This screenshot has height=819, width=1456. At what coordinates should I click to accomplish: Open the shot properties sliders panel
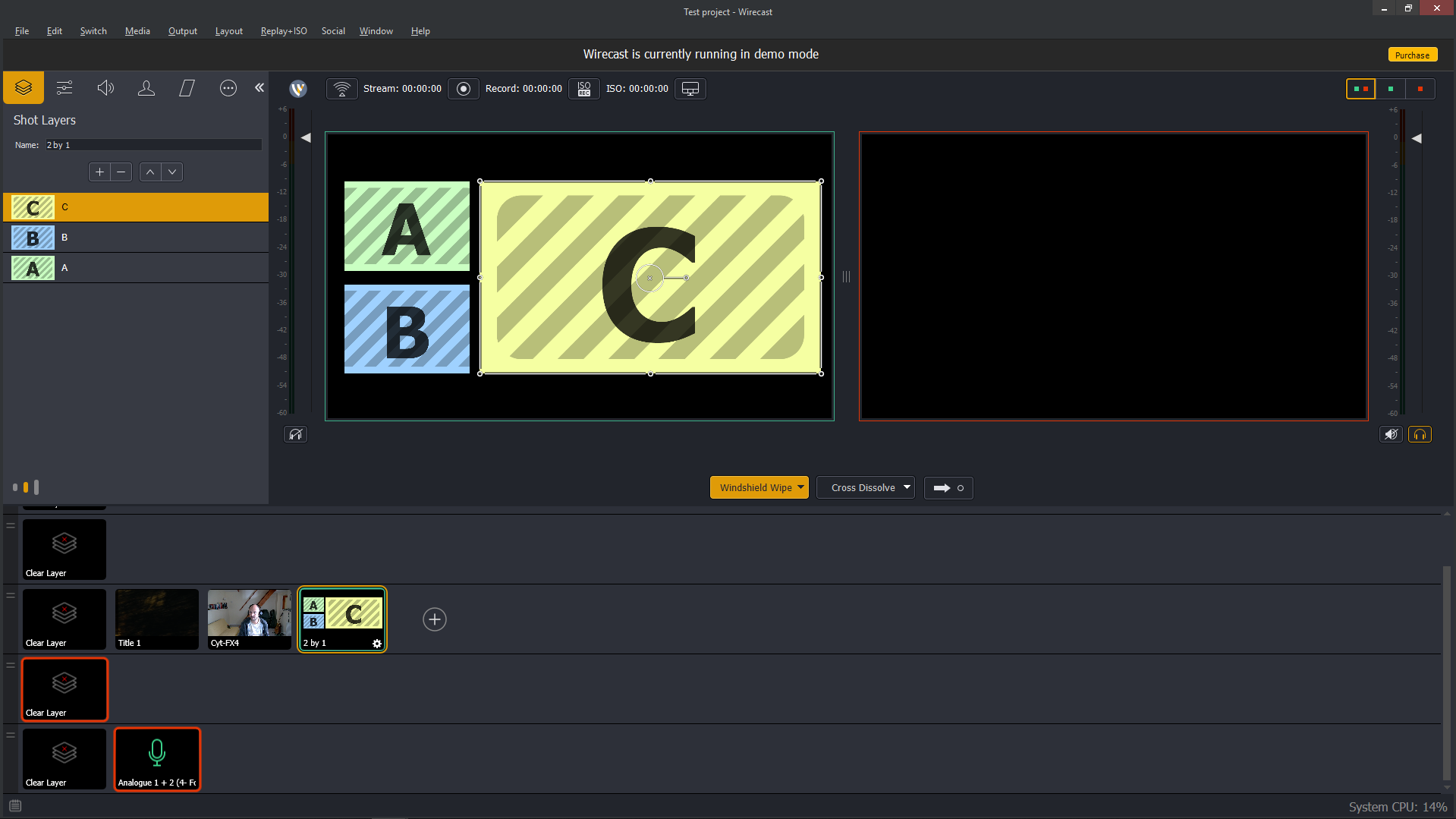click(64, 88)
